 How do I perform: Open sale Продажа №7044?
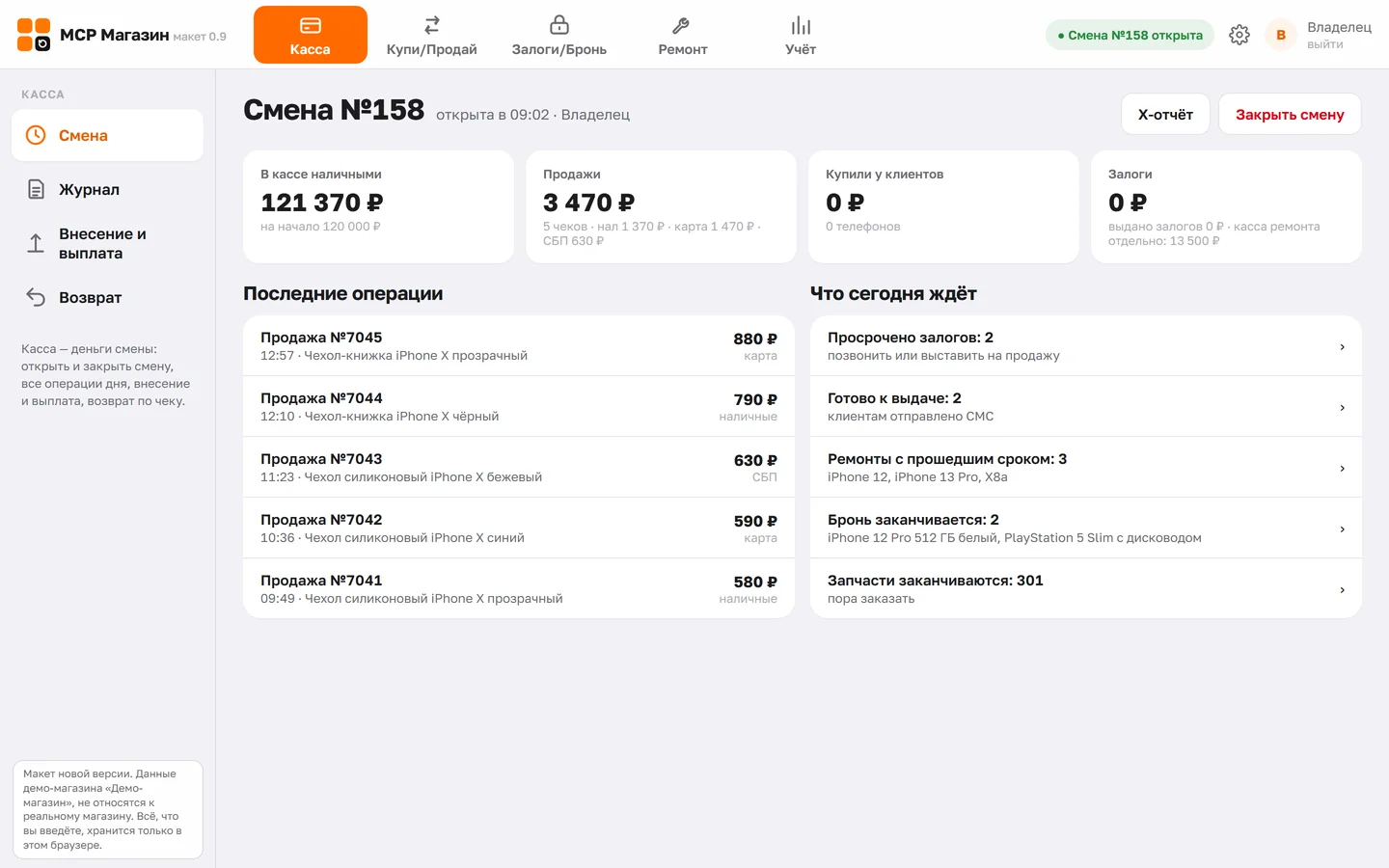pyautogui.click(x=519, y=407)
